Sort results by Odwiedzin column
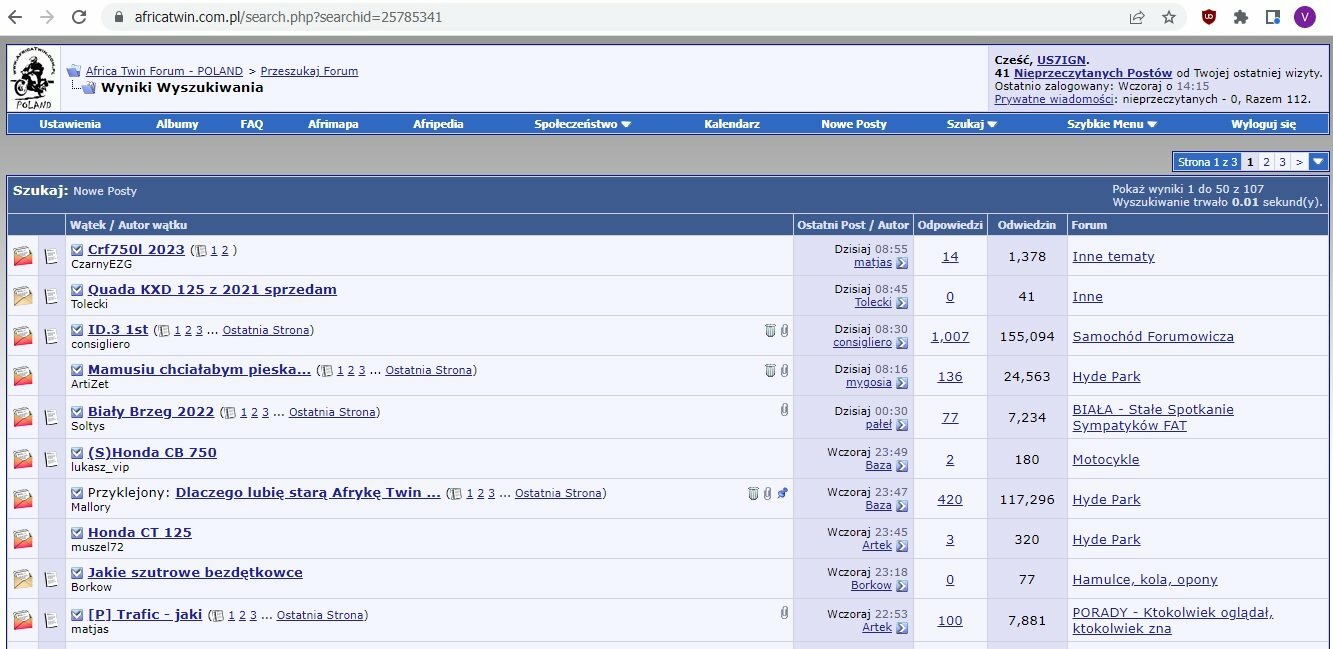This screenshot has width=1333, height=649. coord(1027,225)
